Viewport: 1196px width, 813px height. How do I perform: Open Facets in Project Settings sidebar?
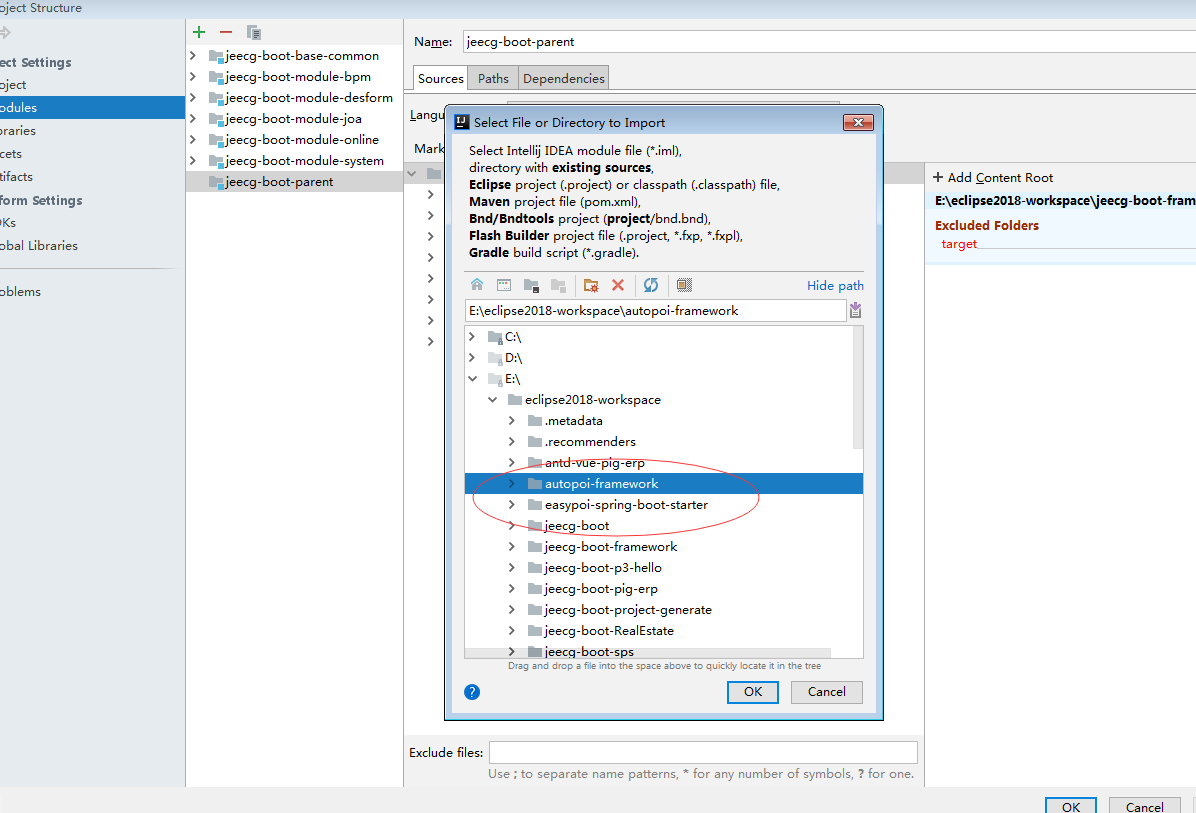11,153
